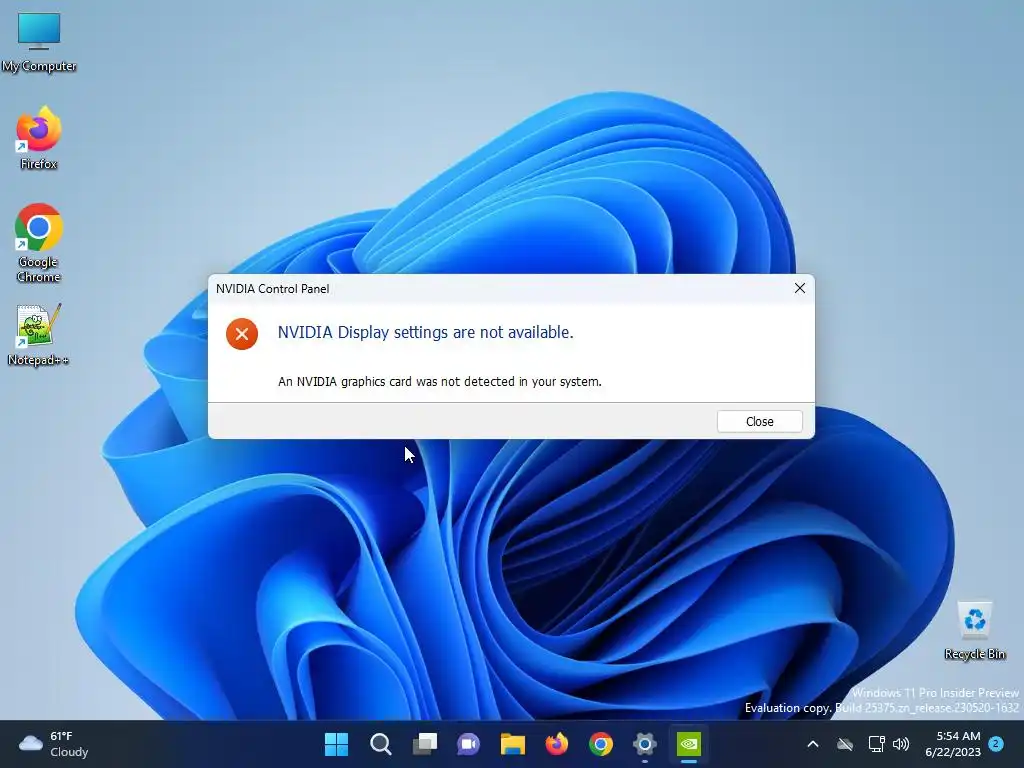Click the X on NVIDIA Control Panel title bar
Viewport: 1024px width, 768px height.
coord(799,288)
